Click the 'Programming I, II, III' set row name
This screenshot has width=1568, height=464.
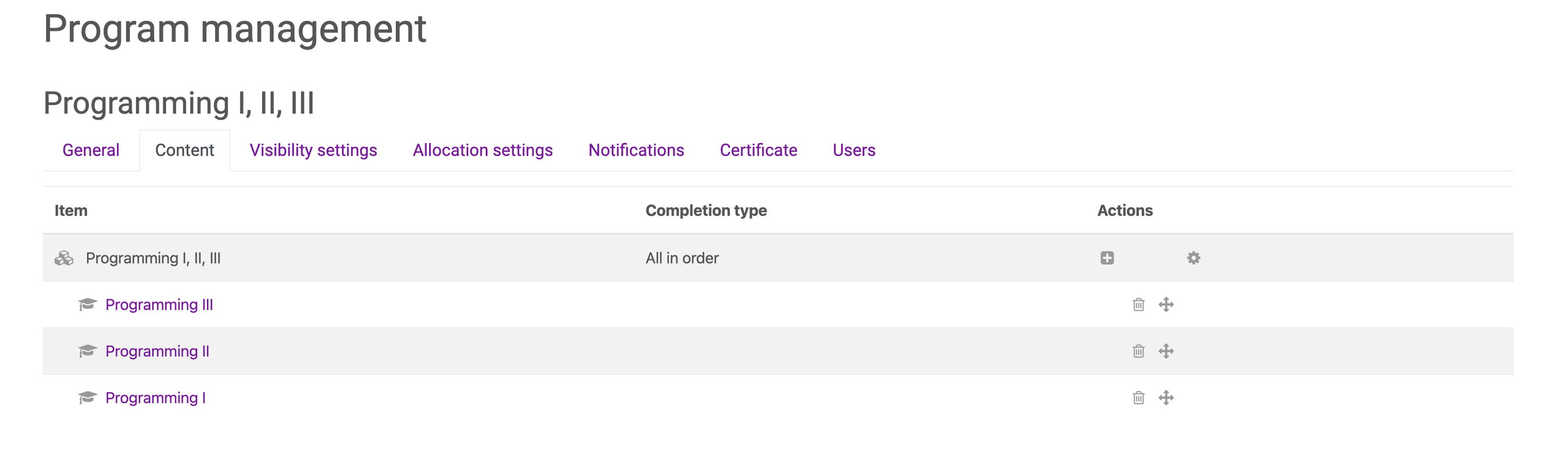(154, 258)
